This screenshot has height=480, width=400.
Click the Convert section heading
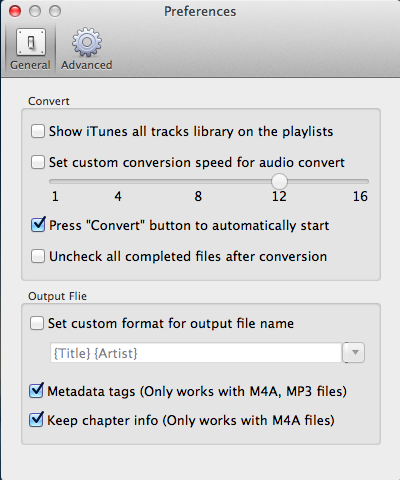pos(49,101)
